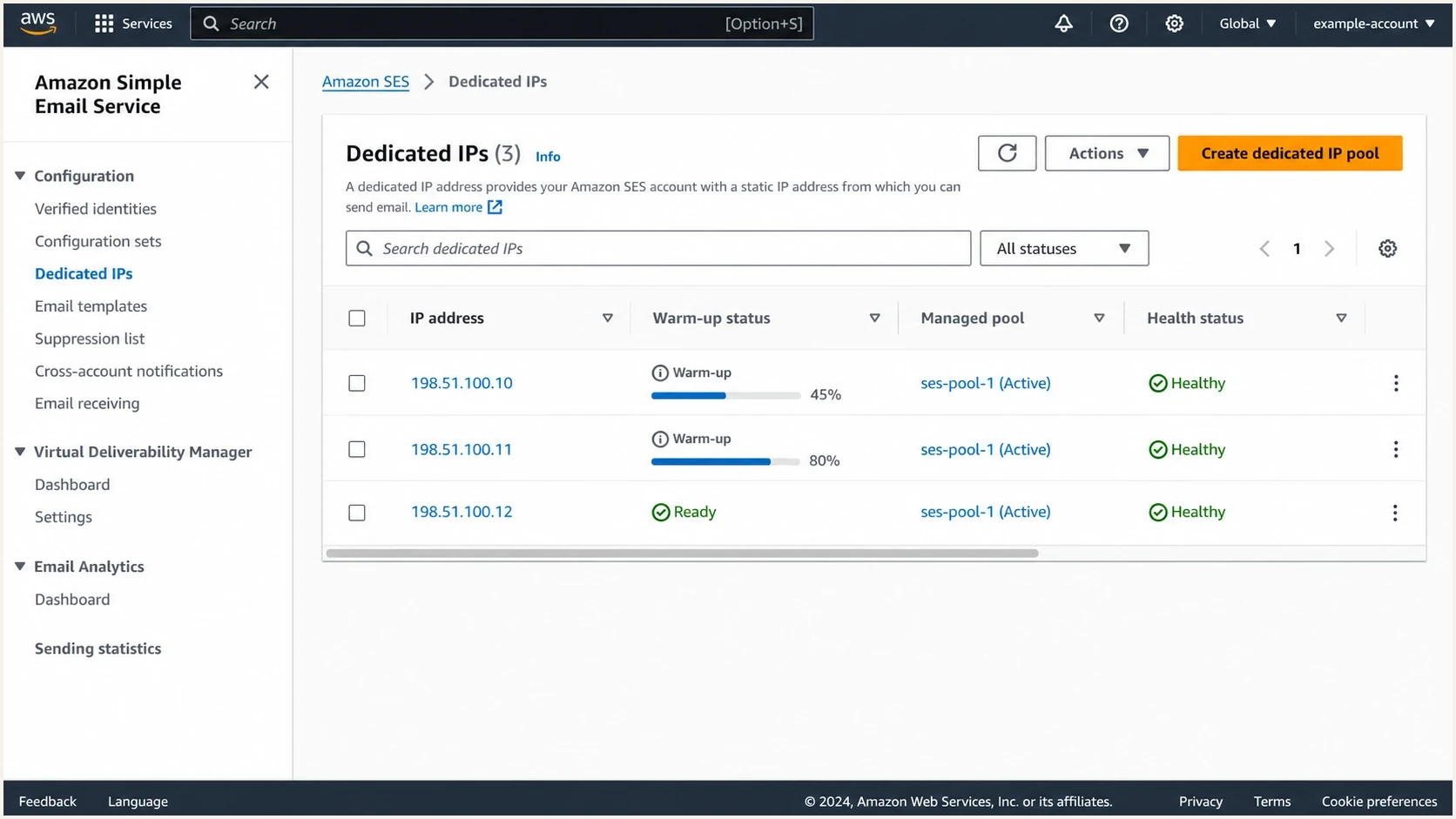Select all rows with header checkbox
This screenshot has width=1456, height=819.
pyautogui.click(x=357, y=319)
